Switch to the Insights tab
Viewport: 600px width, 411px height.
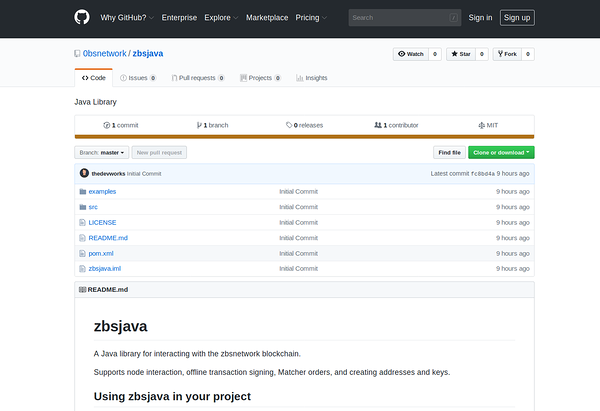tap(312, 78)
